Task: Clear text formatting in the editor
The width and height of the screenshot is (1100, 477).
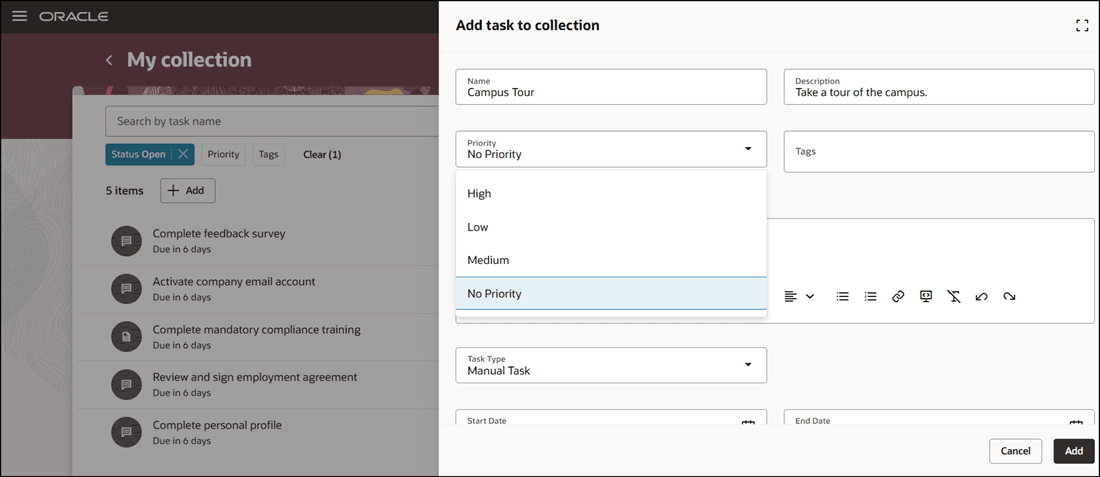Action: tap(953, 296)
